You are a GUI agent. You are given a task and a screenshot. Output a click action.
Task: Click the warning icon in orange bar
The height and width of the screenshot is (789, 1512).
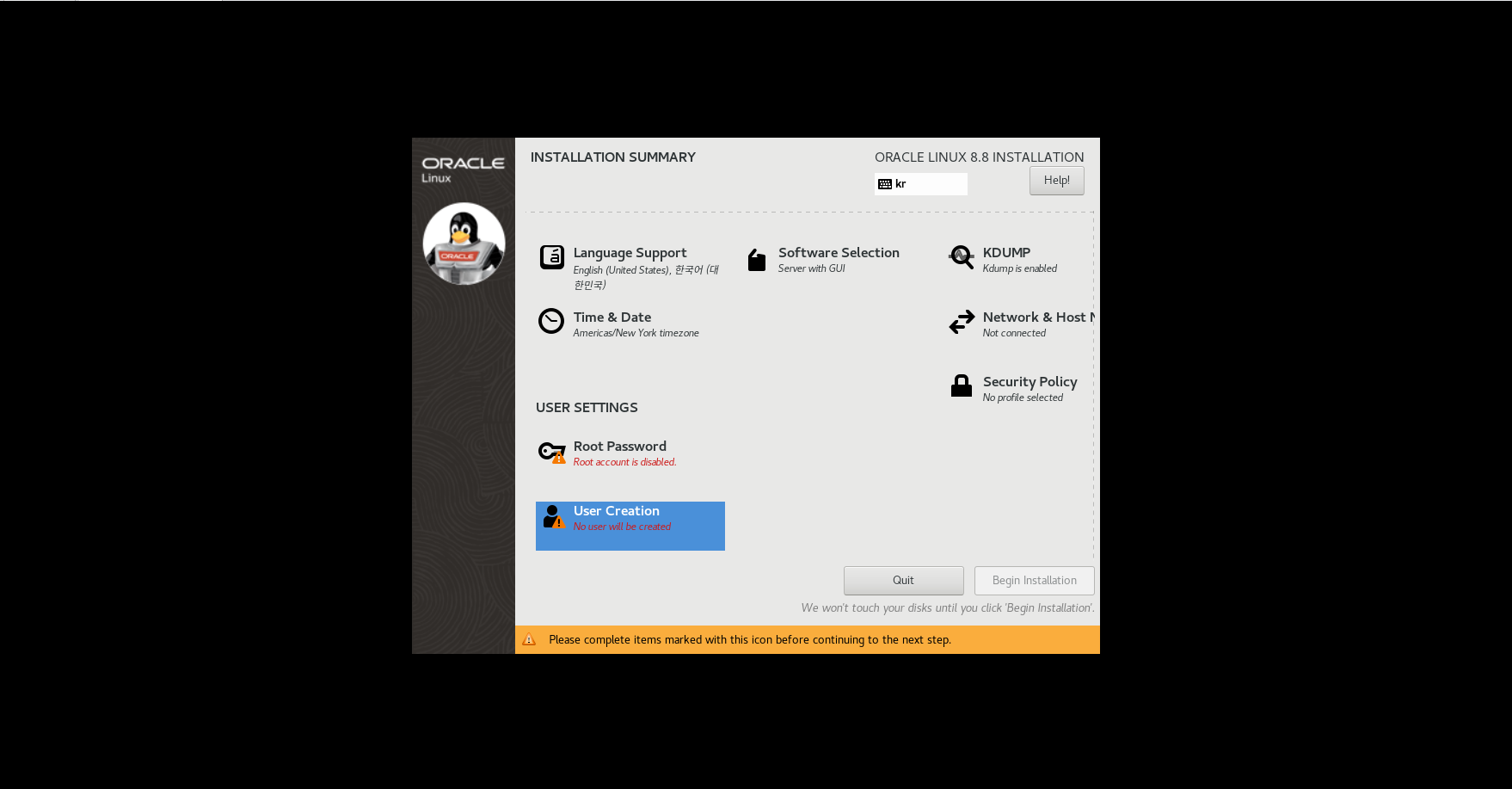click(529, 639)
